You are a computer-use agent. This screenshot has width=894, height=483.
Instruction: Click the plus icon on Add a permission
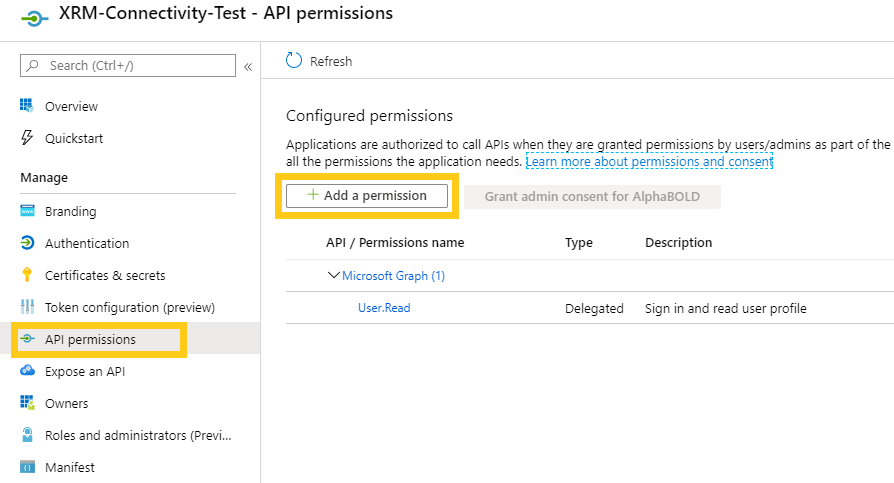point(312,195)
